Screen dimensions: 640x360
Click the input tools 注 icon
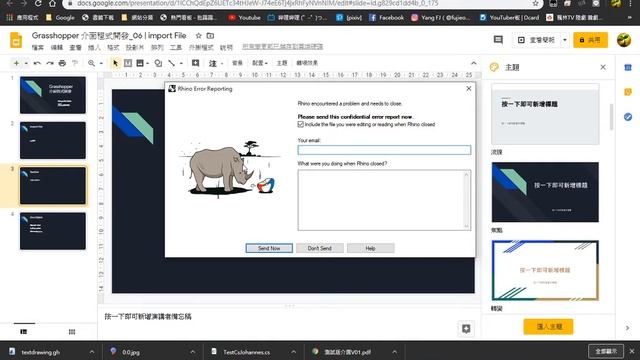tap(213, 63)
